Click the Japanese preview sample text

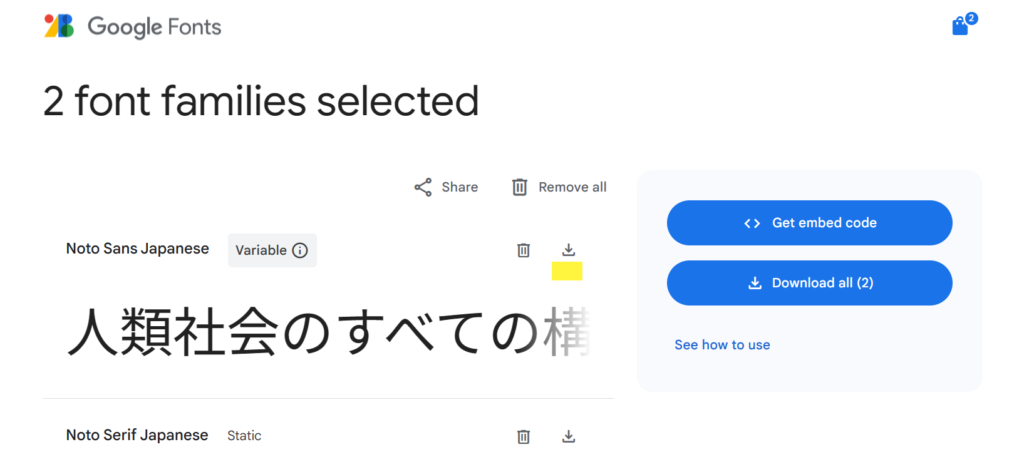coord(328,333)
